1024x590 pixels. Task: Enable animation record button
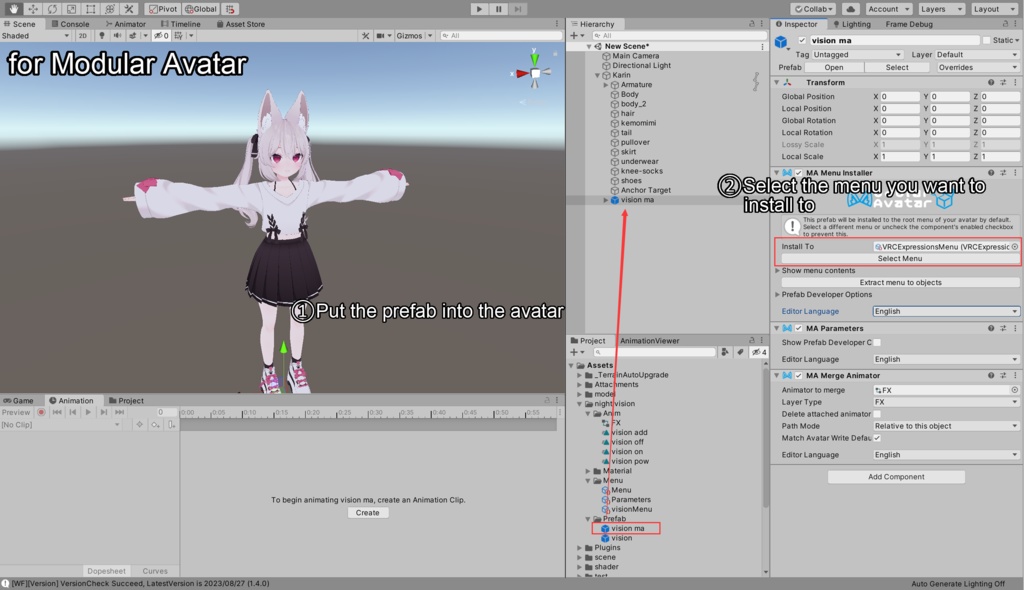[x=41, y=412]
